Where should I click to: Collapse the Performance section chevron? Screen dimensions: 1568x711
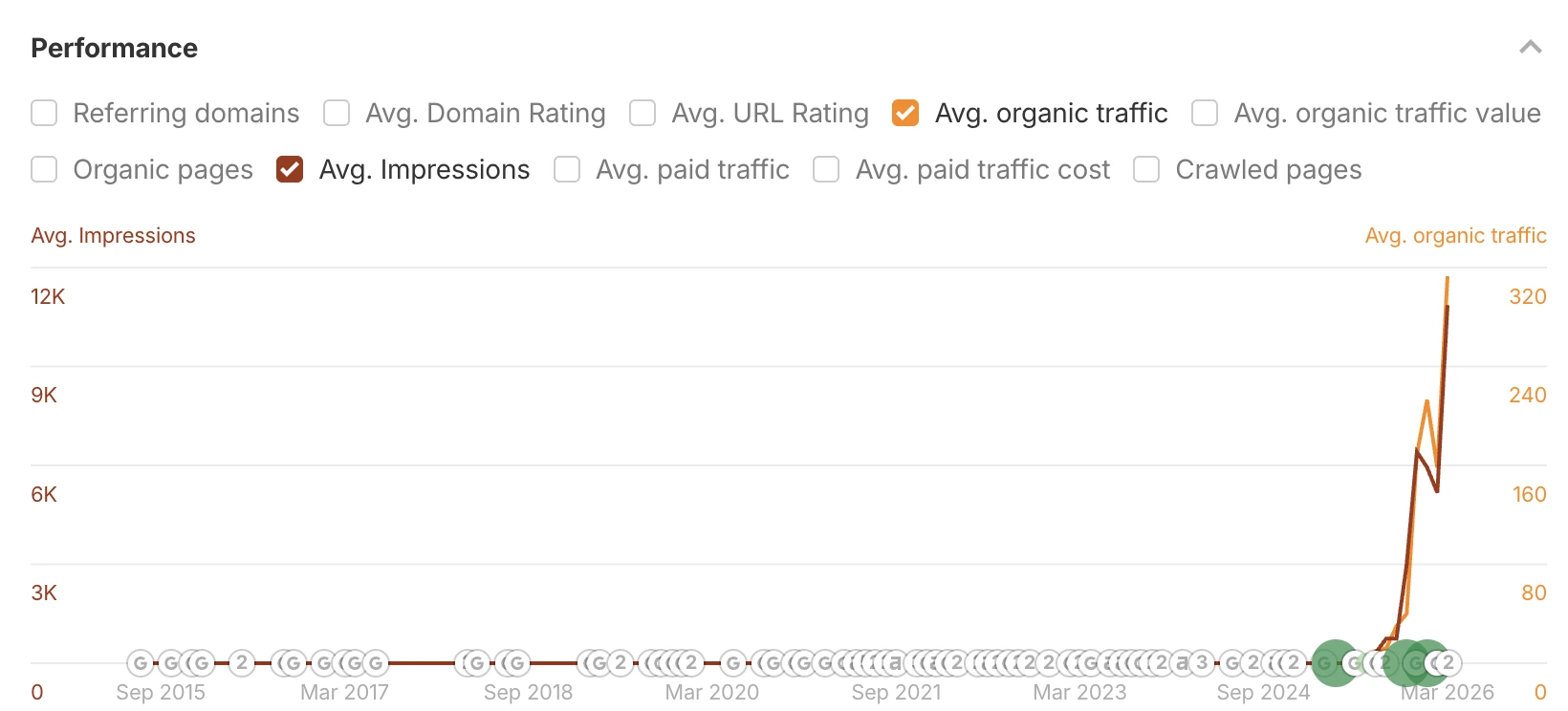pos(1530,48)
